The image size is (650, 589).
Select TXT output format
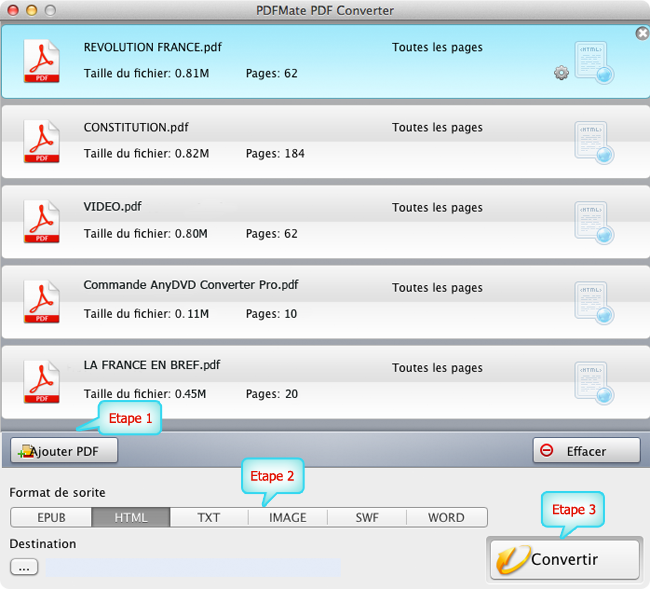pyautogui.click(x=209, y=517)
